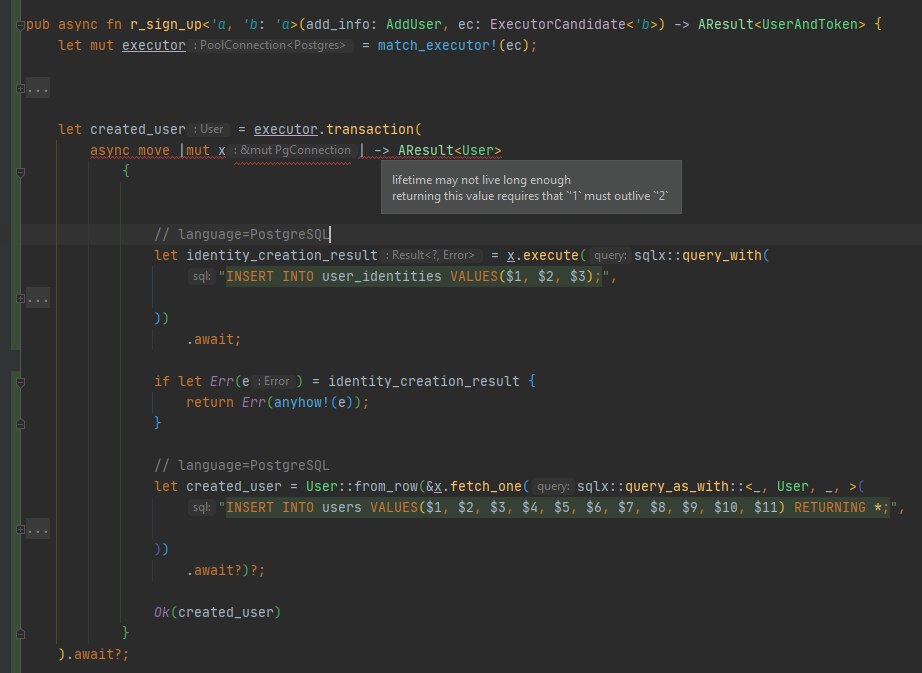Collapse the r_sign_up function with its gutter fold marker
This screenshot has width=922, height=673.
click(x=20, y=25)
